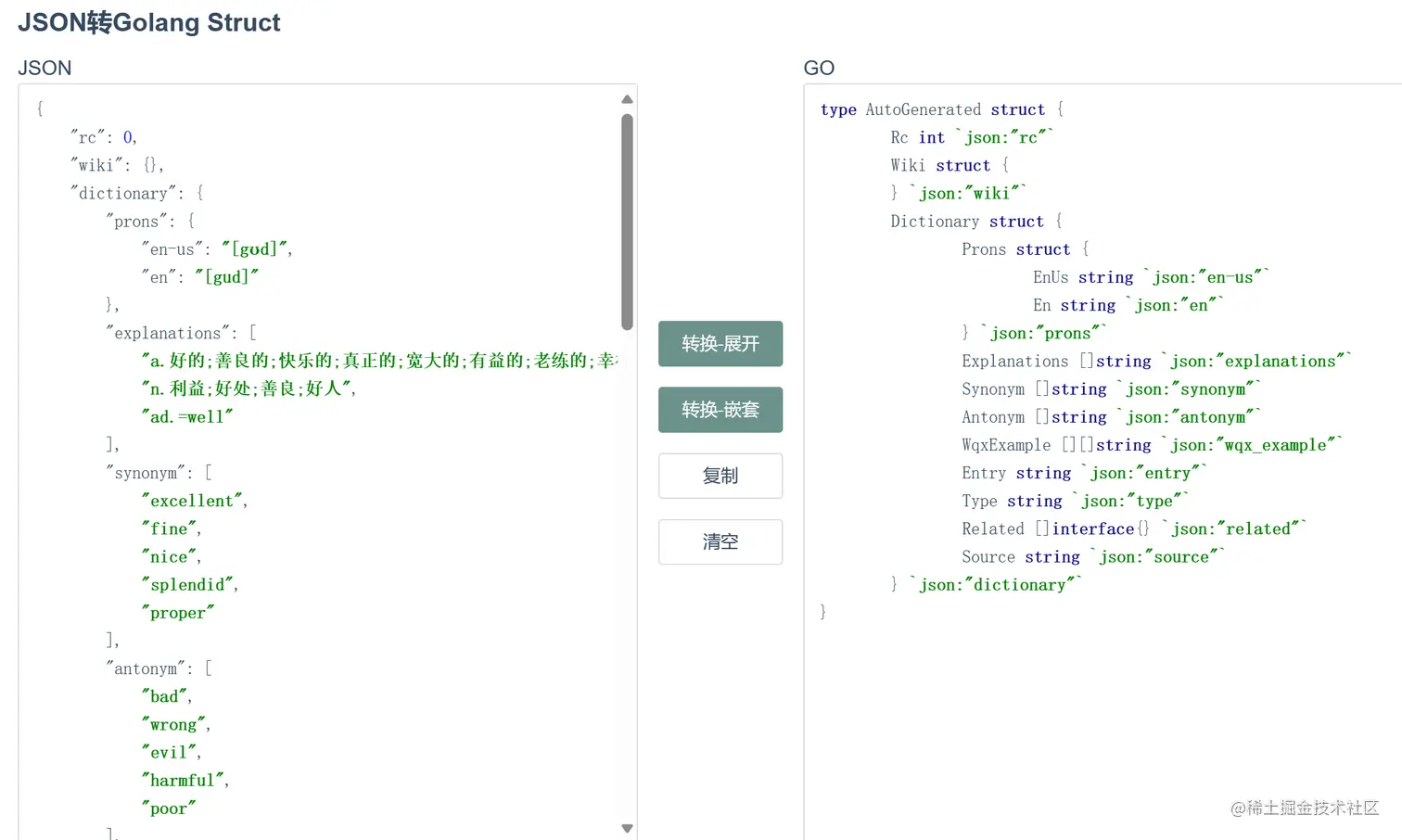
Task: Click the "type AutoGenerated struct" line
Action: click(942, 109)
